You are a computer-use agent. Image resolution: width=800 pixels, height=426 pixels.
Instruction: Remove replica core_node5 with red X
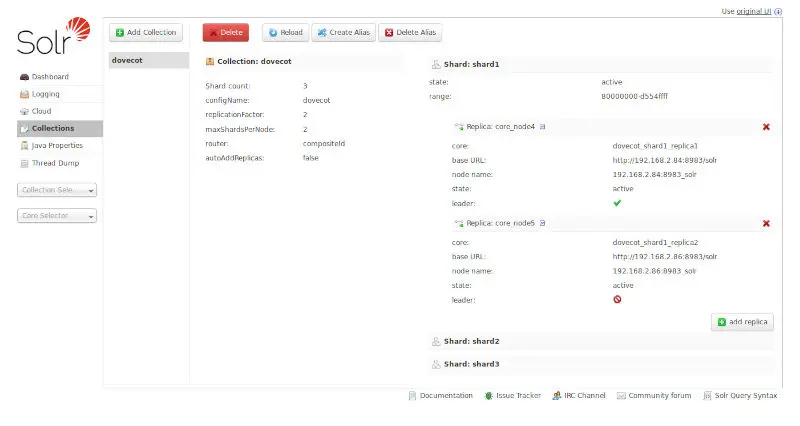[766, 223]
